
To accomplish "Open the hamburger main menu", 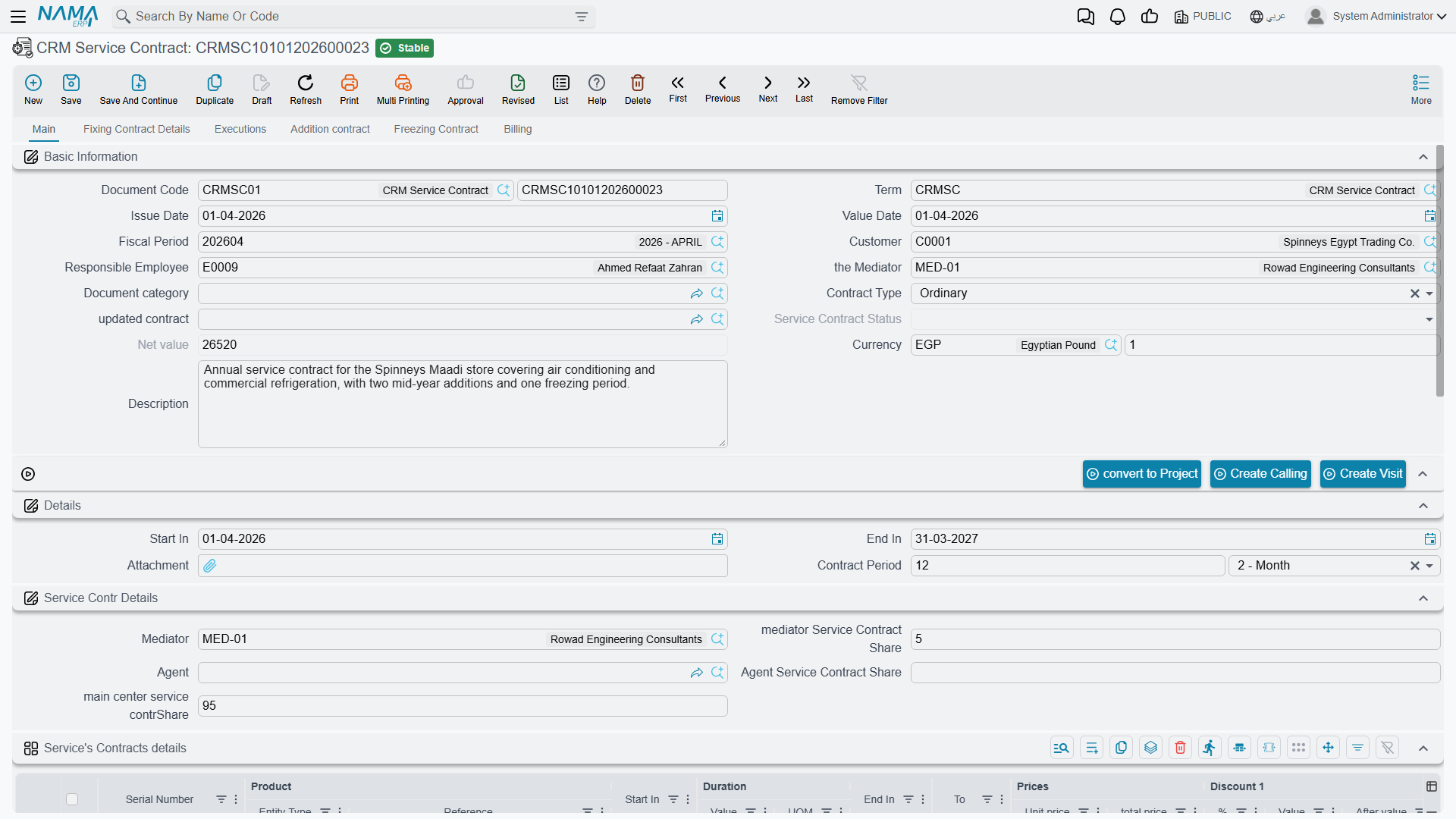I will pos(18,16).
